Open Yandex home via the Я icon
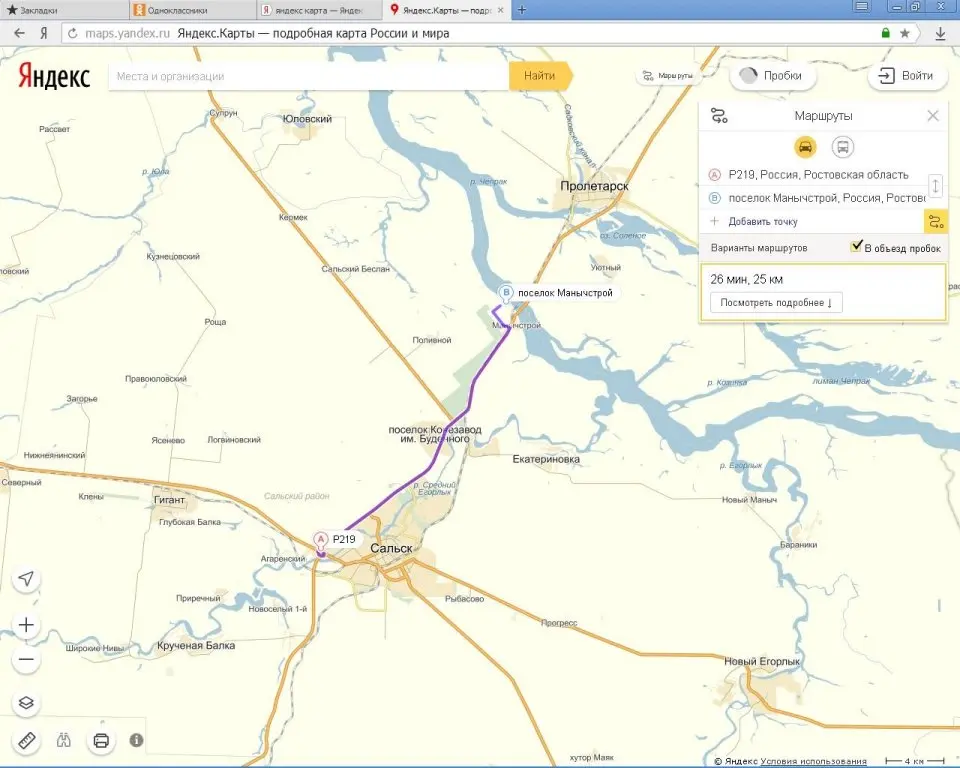This screenshot has width=960, height=768. [43, 33]
